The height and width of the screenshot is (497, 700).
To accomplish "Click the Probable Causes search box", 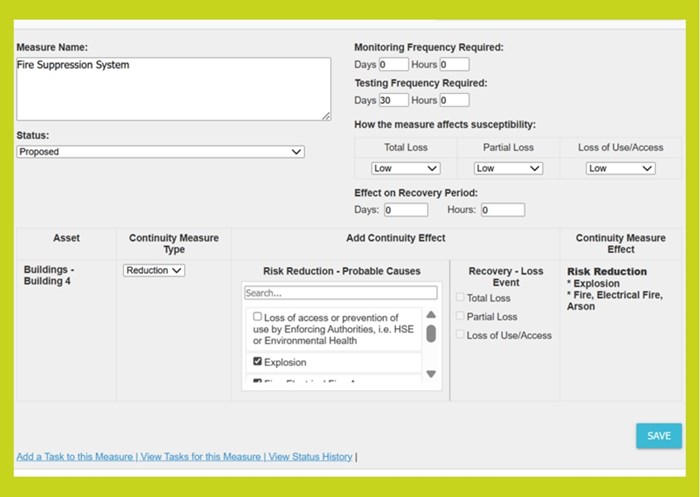I will coord(341,293).
